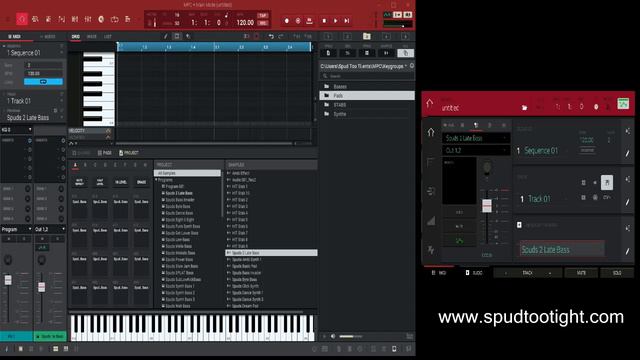
Task: Adjust the program channel volume fader
Action: point(8,280)
